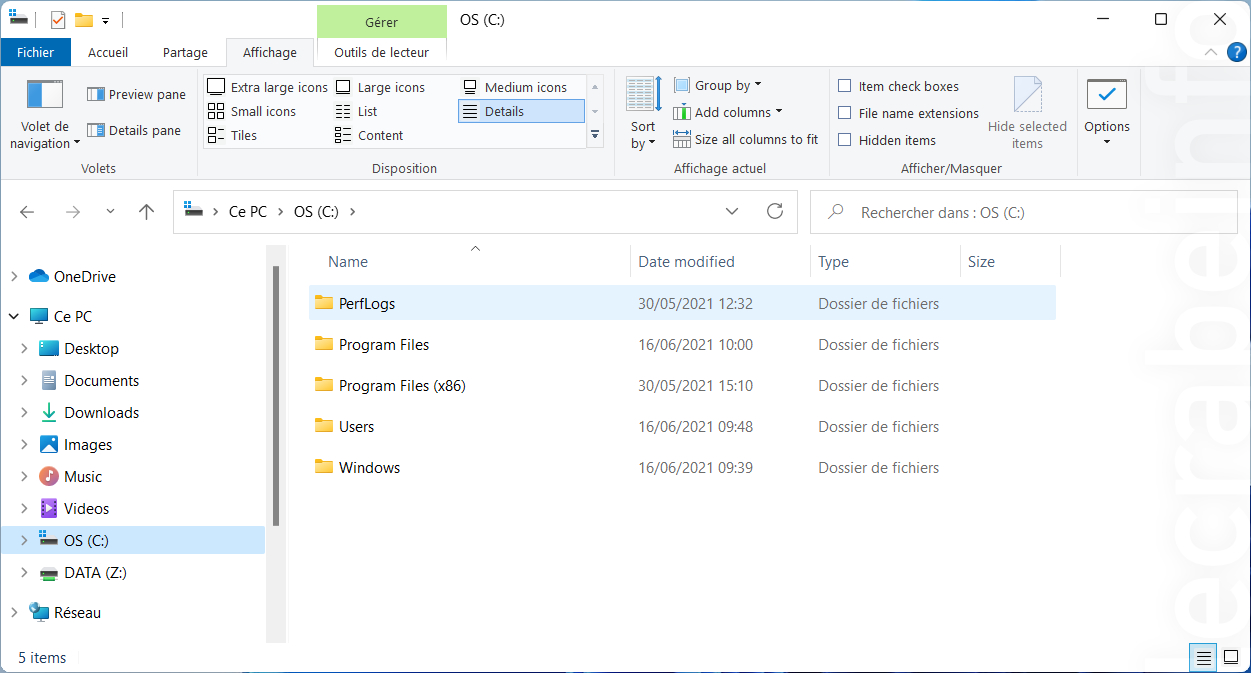Switch to details view via status bar icon
Viewport: 1251px width, 673px height.
click(1204, 657)
